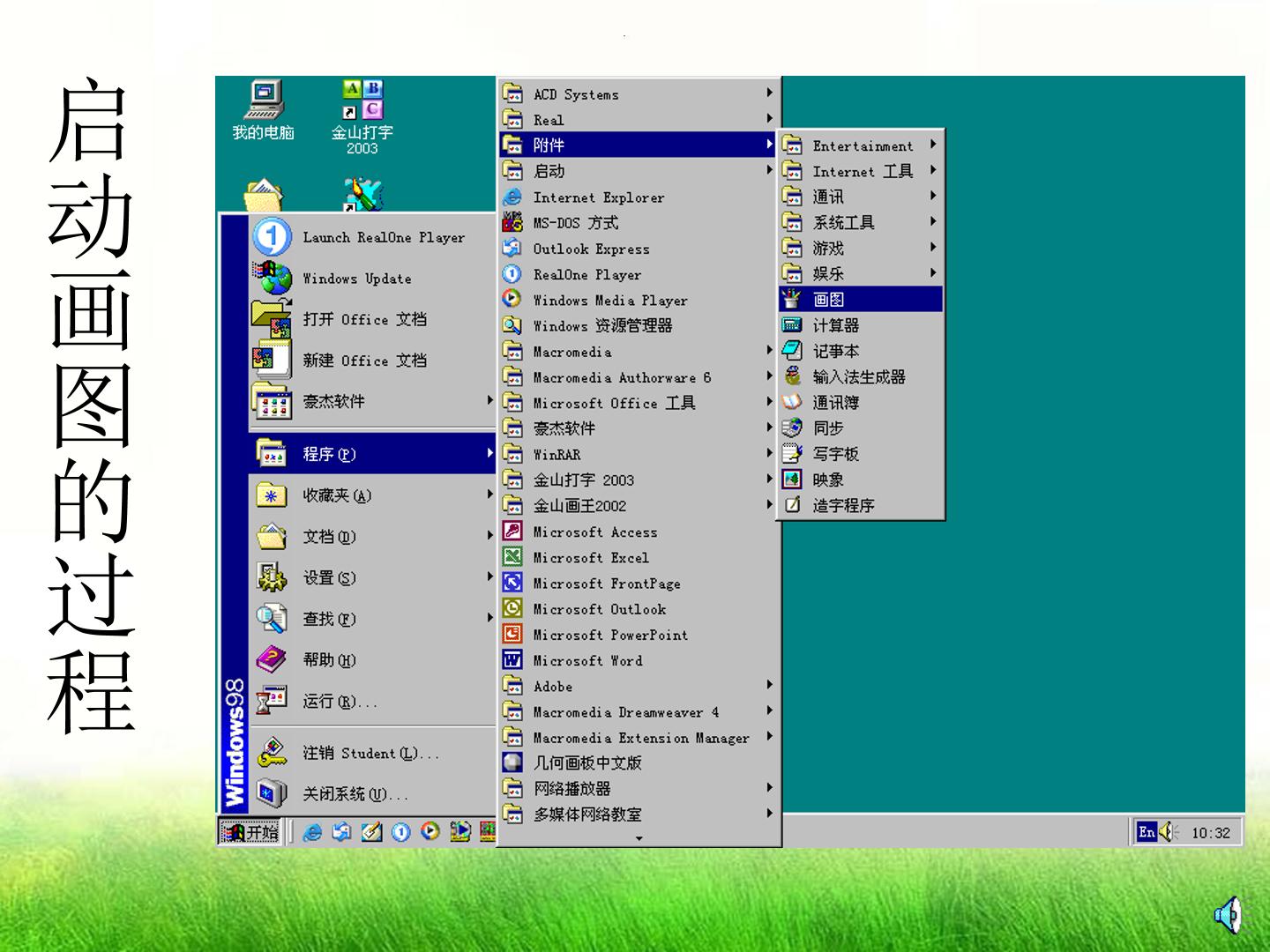Expand the 附件 Accessories submenu arrow

(769, 145)
